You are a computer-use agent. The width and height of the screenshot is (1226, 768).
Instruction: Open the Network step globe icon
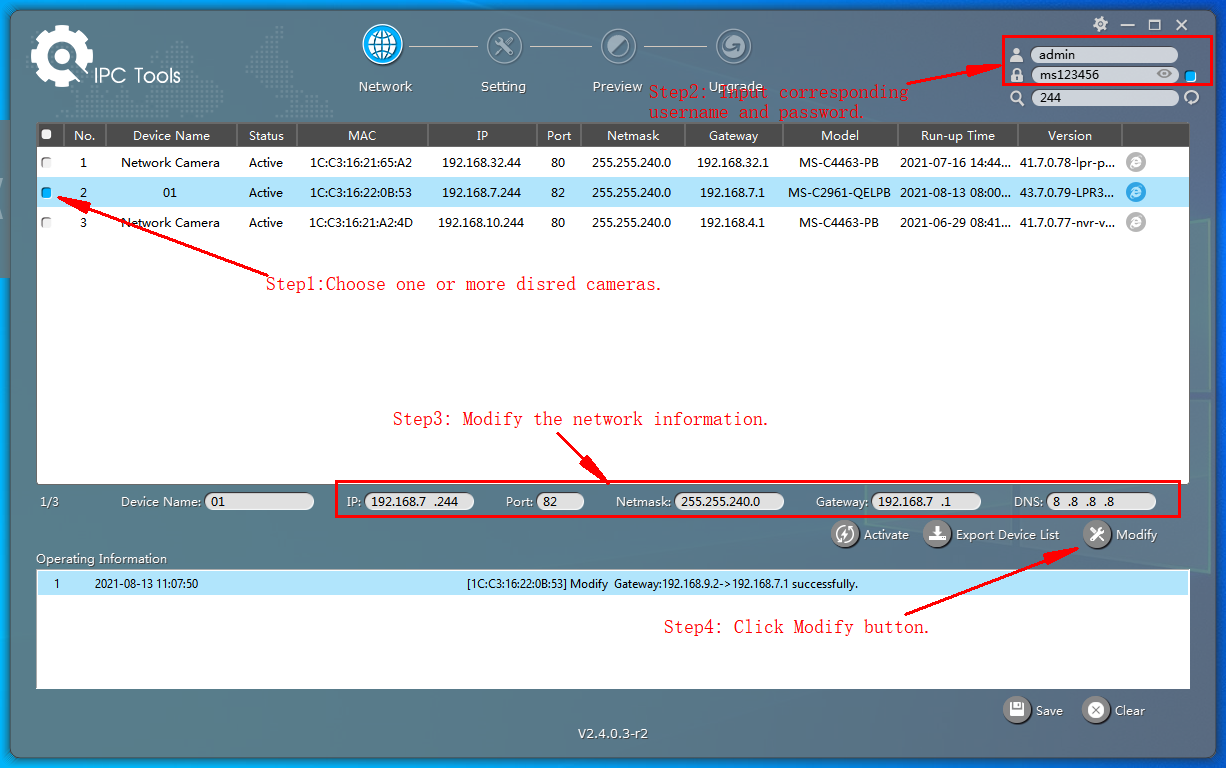point(382,46)
